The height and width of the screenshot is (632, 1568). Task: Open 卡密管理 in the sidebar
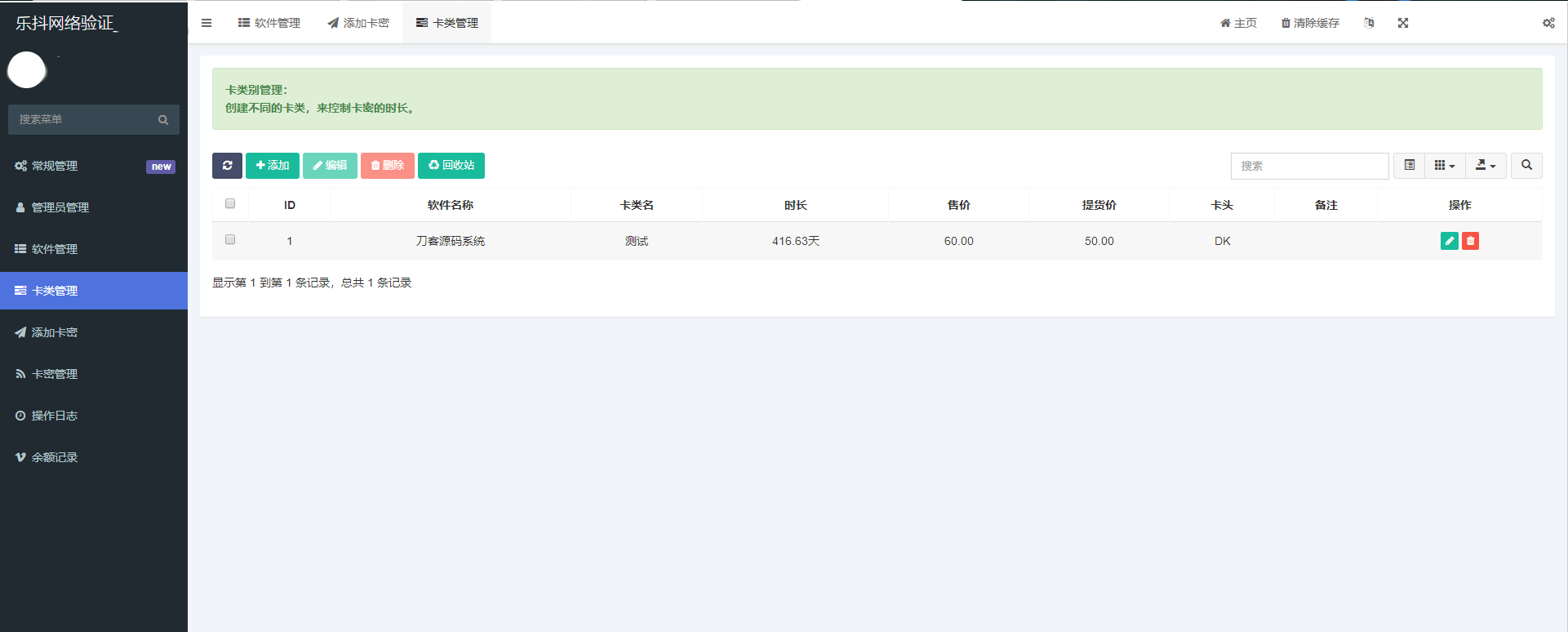[55, 374]
